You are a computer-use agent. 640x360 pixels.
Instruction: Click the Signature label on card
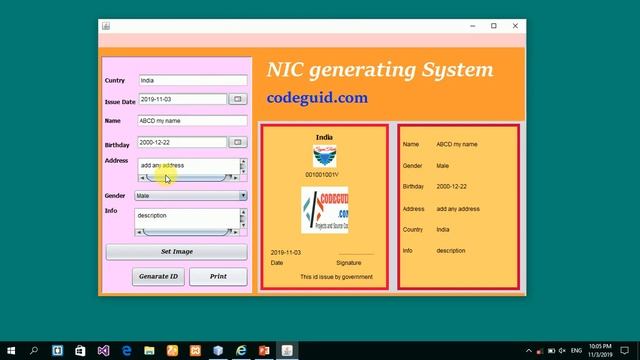[349, 263]
